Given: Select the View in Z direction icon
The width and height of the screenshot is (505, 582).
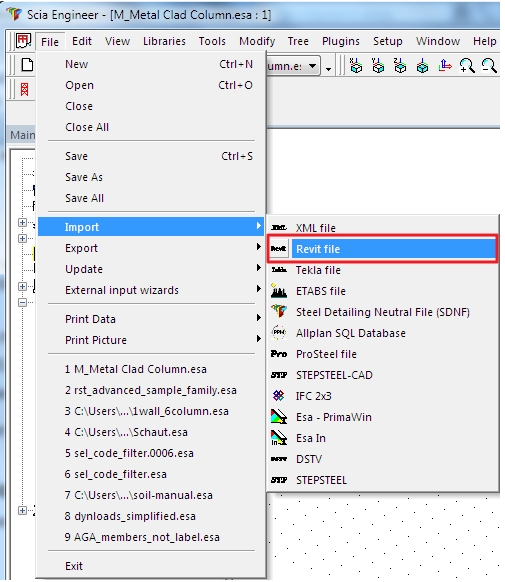Looking at the screenshot, I should [400, 66].
